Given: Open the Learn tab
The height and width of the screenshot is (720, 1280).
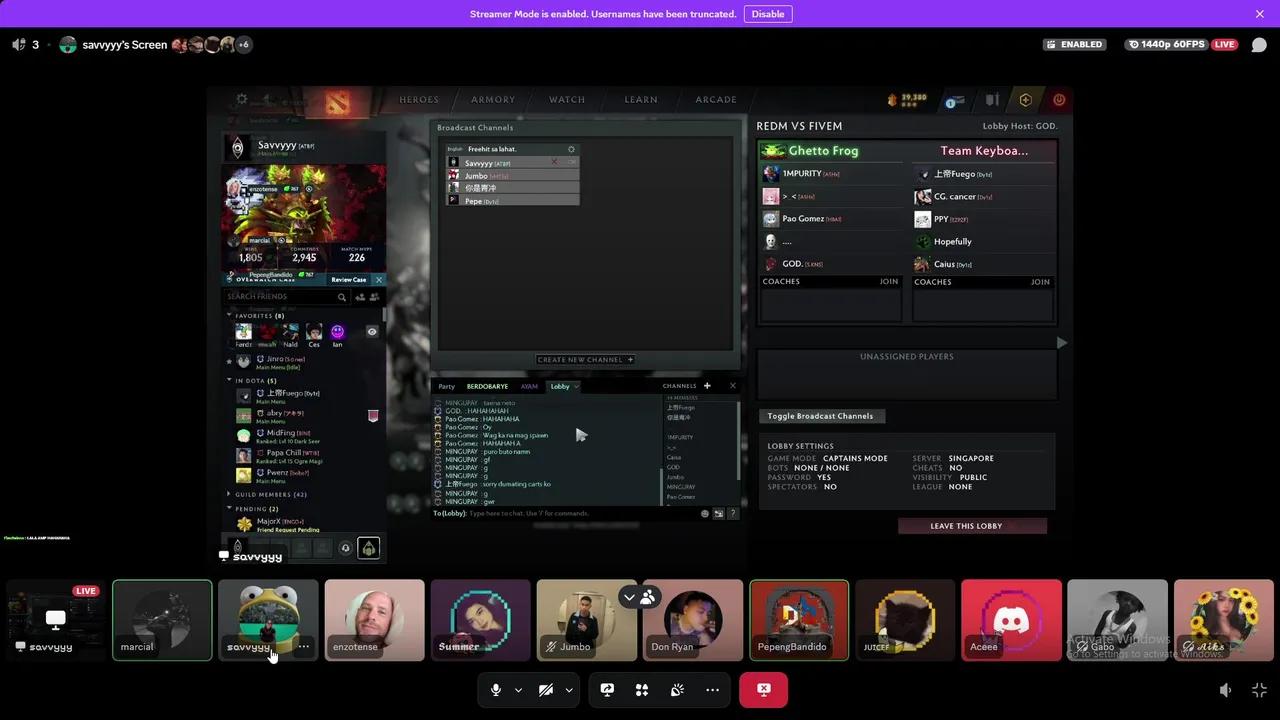Looking at the screenshot, I should pos(641,100).
